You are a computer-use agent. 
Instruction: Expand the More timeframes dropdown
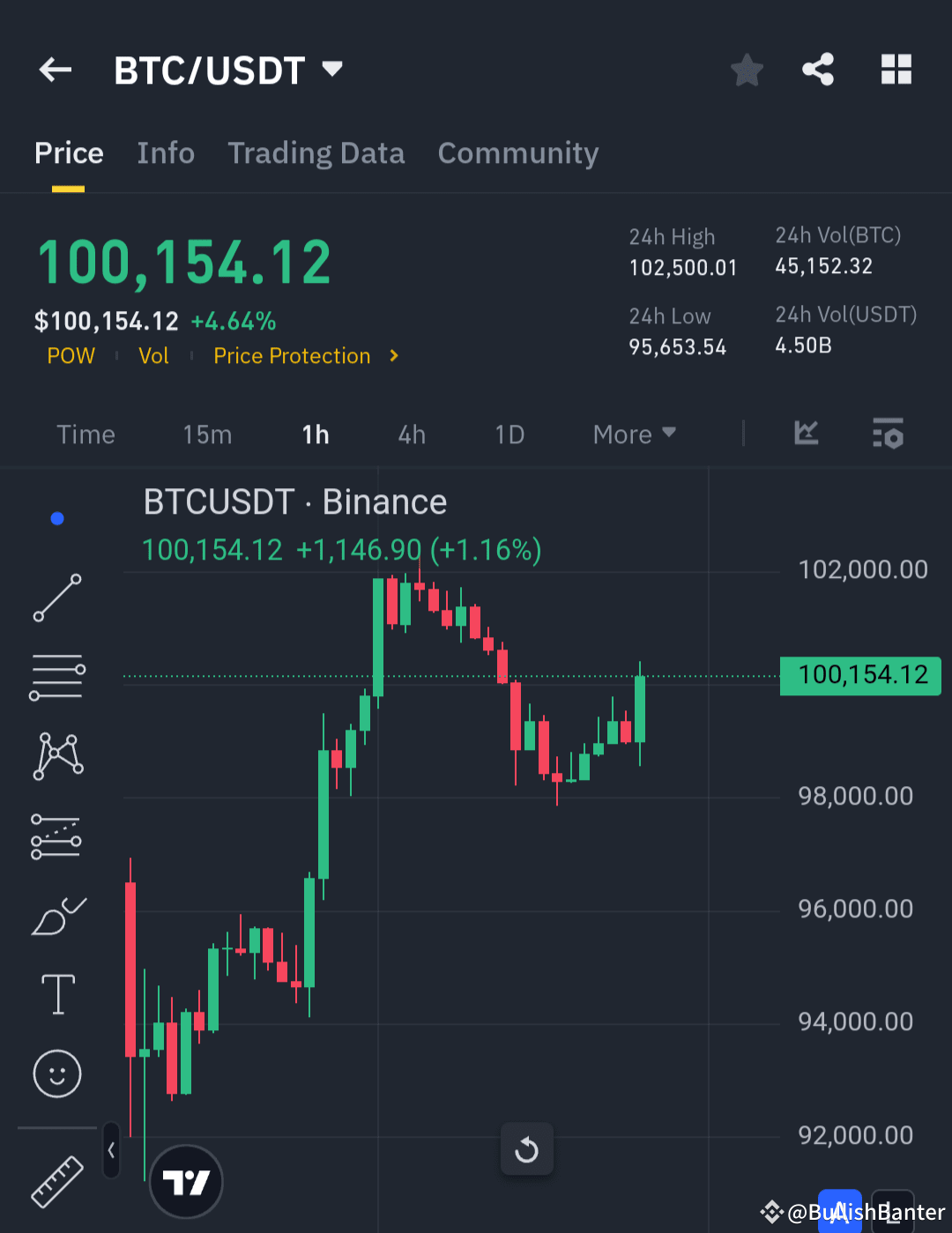634,434
